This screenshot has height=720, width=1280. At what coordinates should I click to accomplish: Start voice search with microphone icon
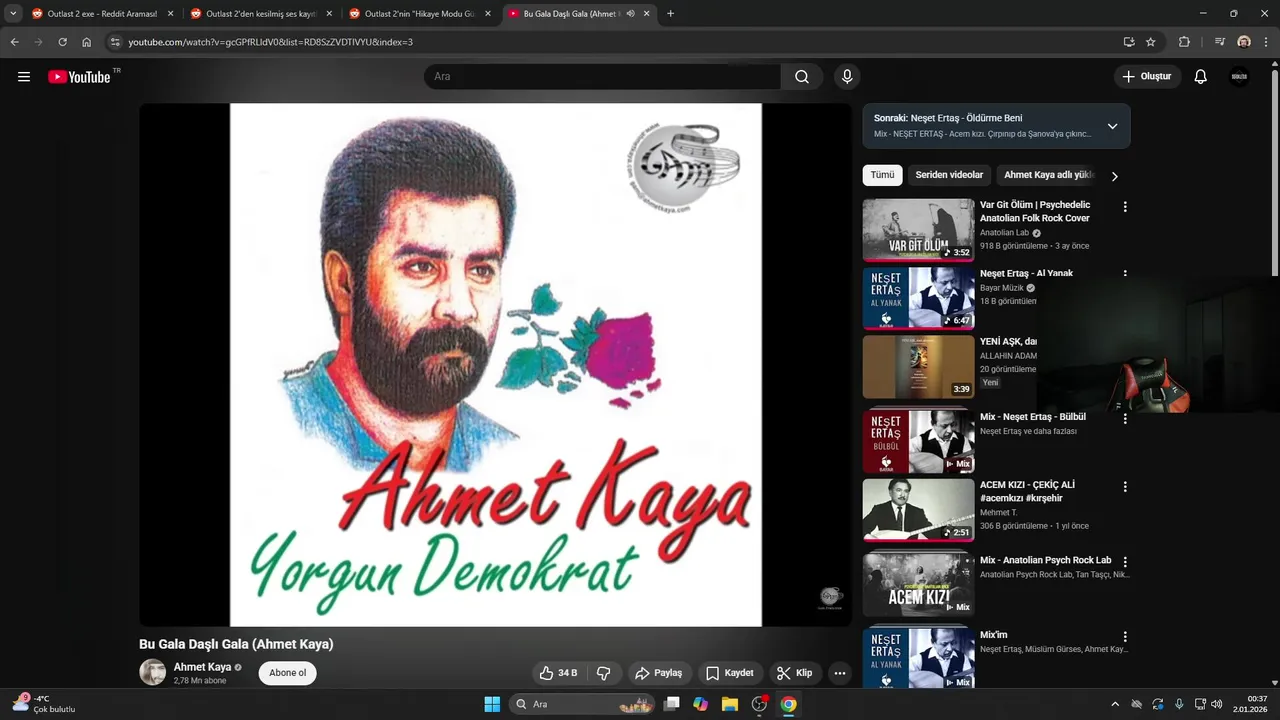847,77
